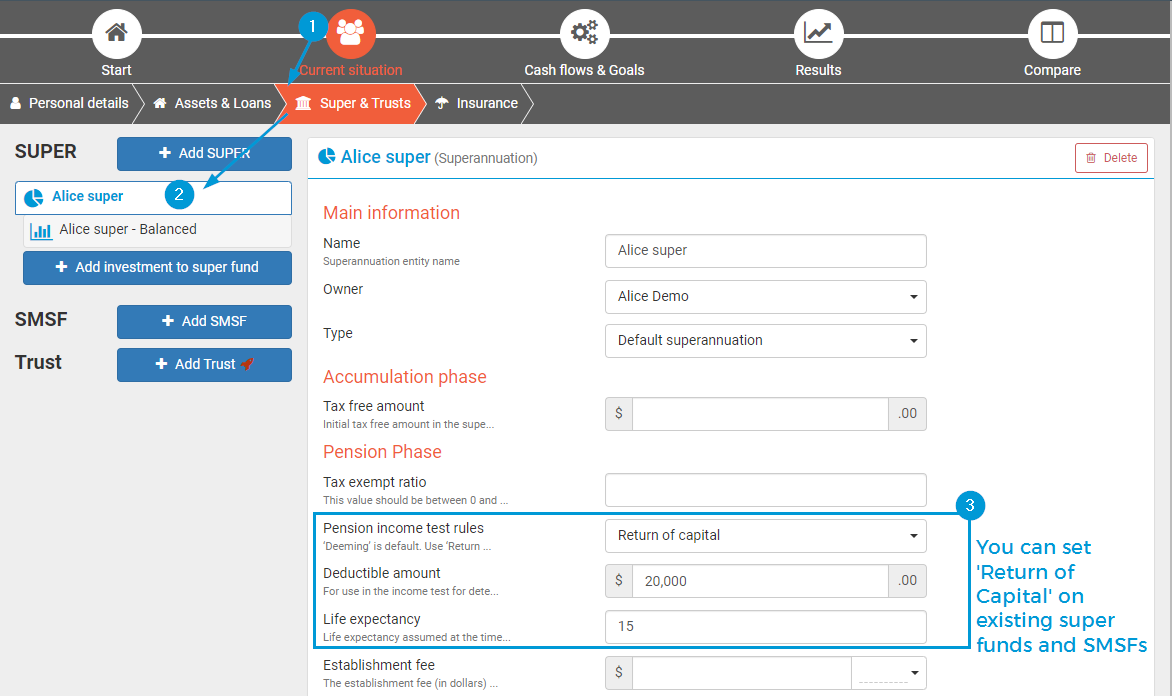Open the Results chart icon
This screenshot has width=1172, height=696.
[x=818, y=33]
